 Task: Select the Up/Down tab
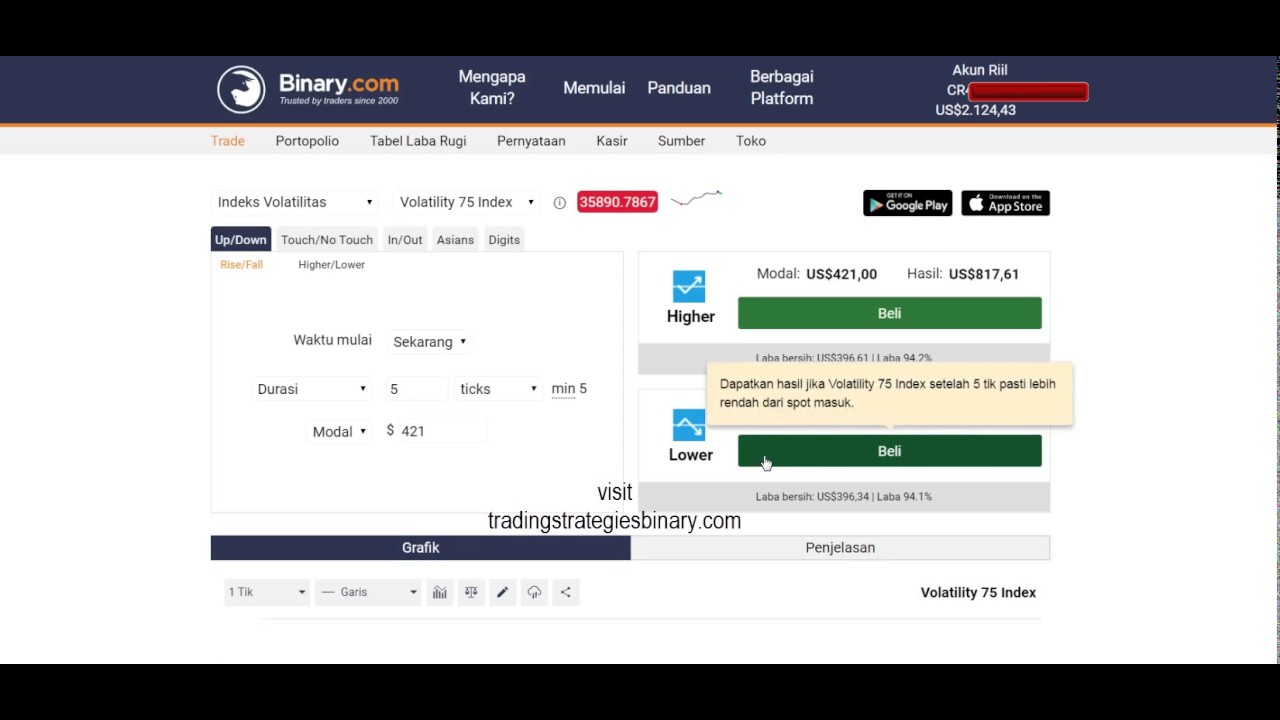[x=241, y=240]
